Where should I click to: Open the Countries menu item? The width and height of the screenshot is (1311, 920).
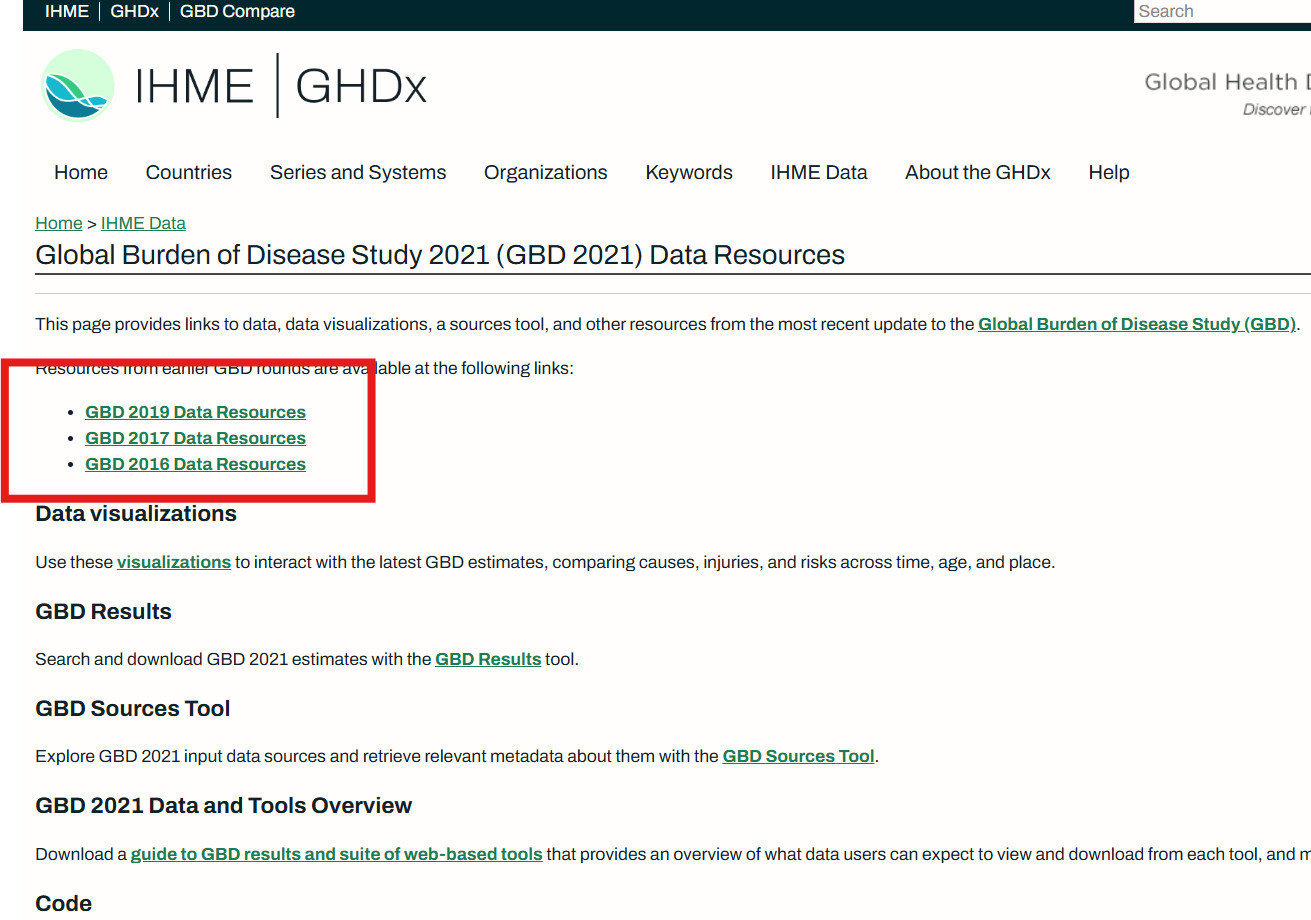[x=189, y=172]
